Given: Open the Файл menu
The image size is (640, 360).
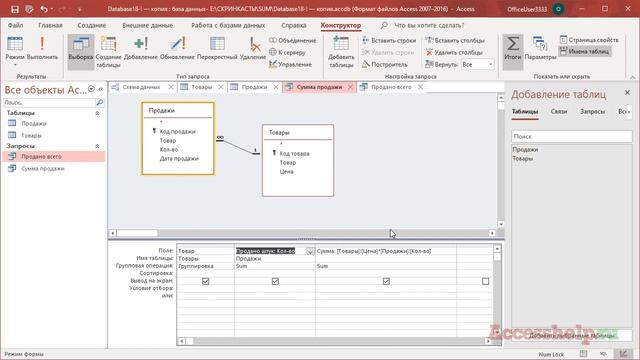Looking at the screenshot, I should [15, 25].
